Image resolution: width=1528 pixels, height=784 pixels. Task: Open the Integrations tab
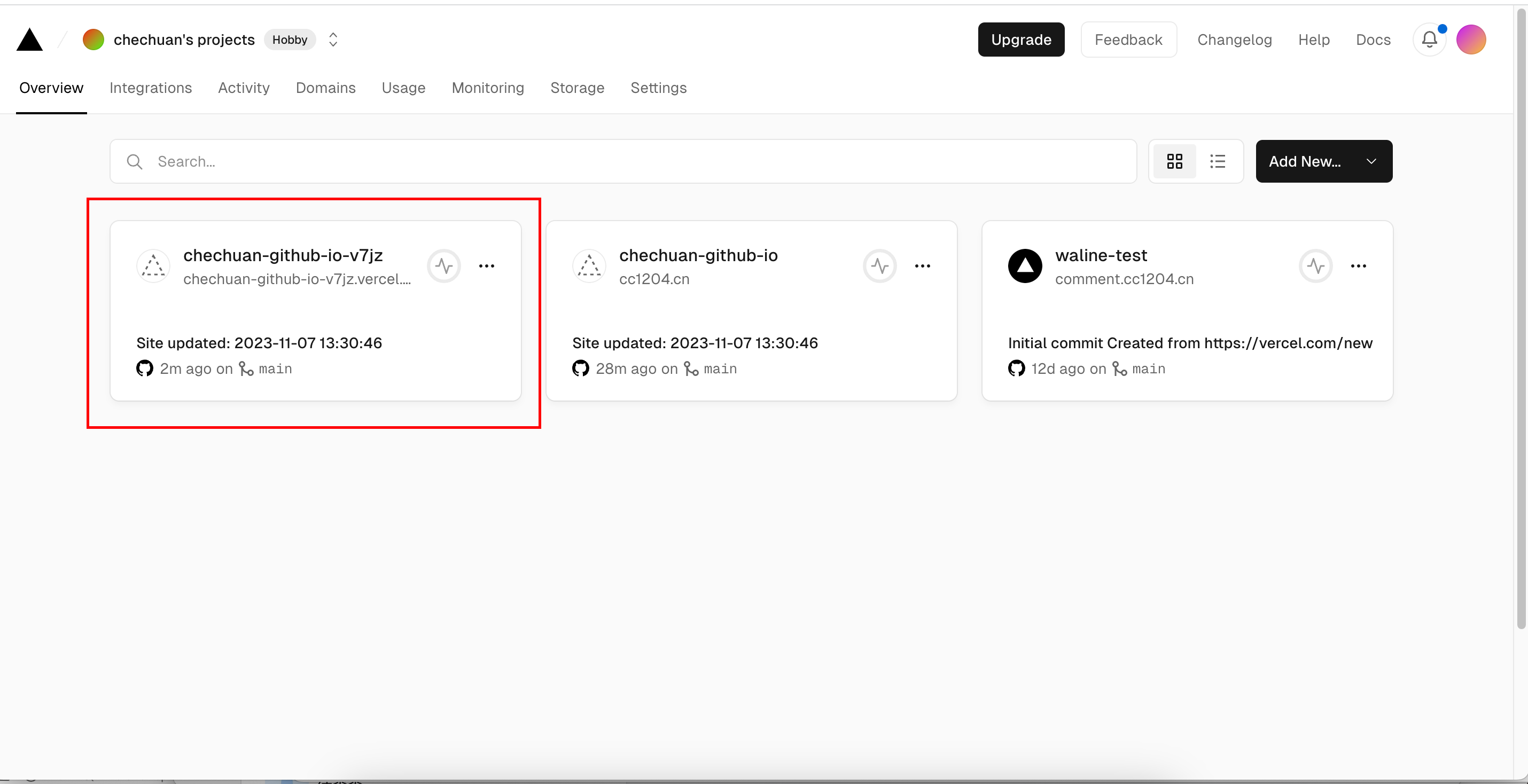pos(151,88)
